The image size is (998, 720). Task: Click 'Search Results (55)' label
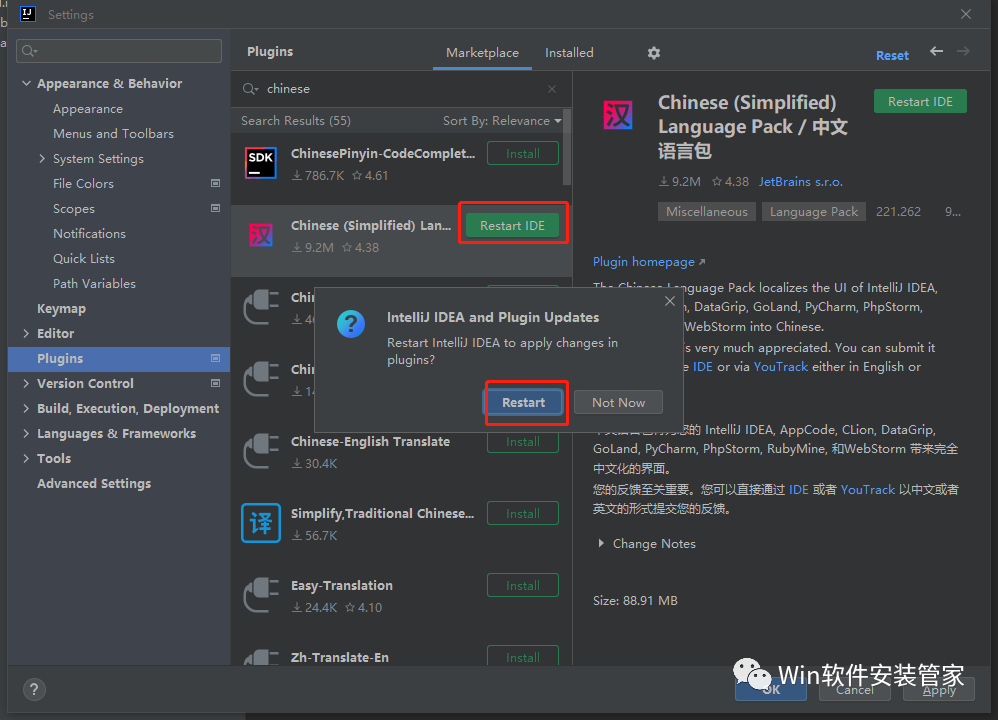(x=295, y=121)
